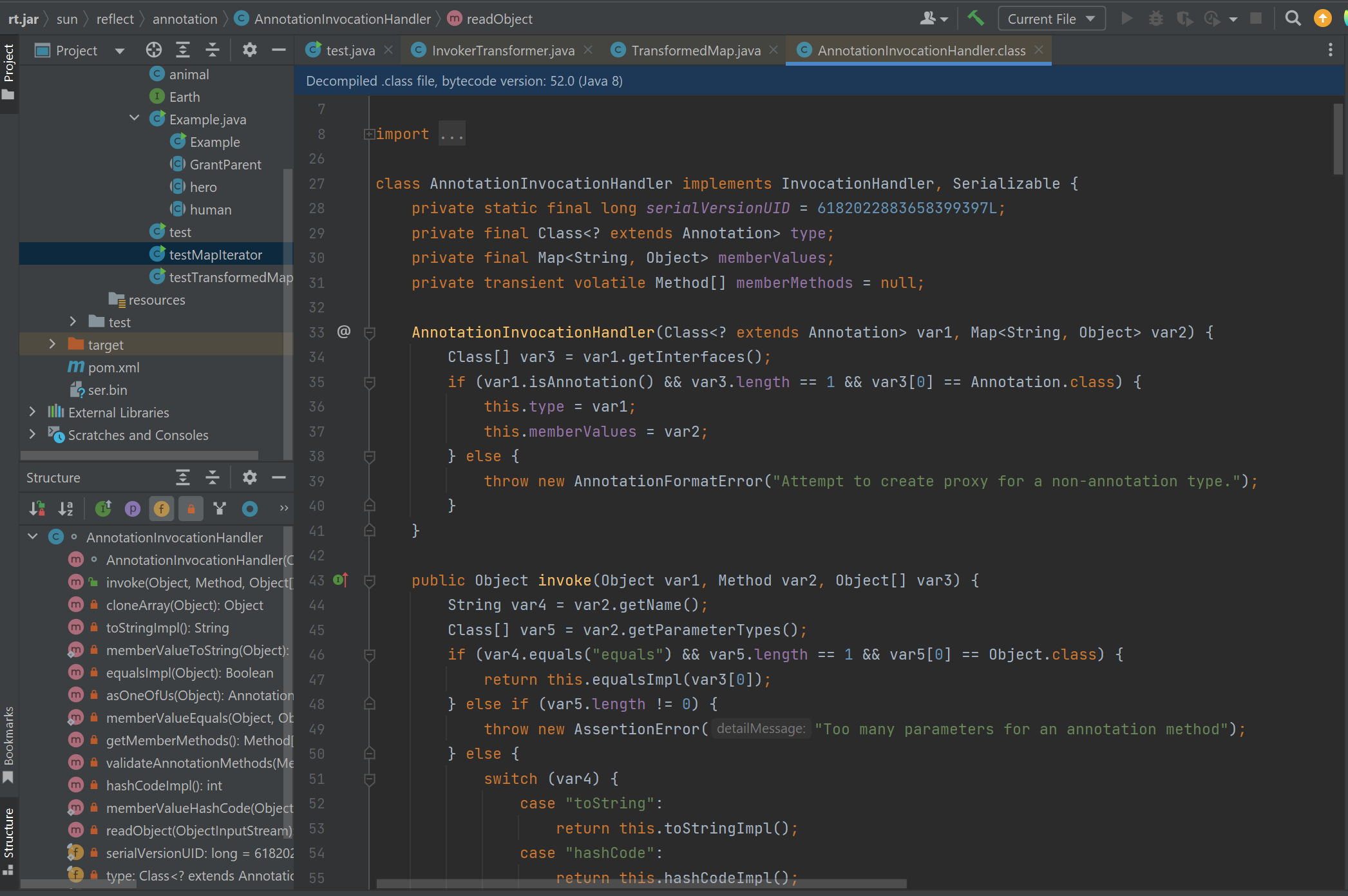Toggle Show Fields filter in Structure
1348x896 pixels.
coord(162,509)
